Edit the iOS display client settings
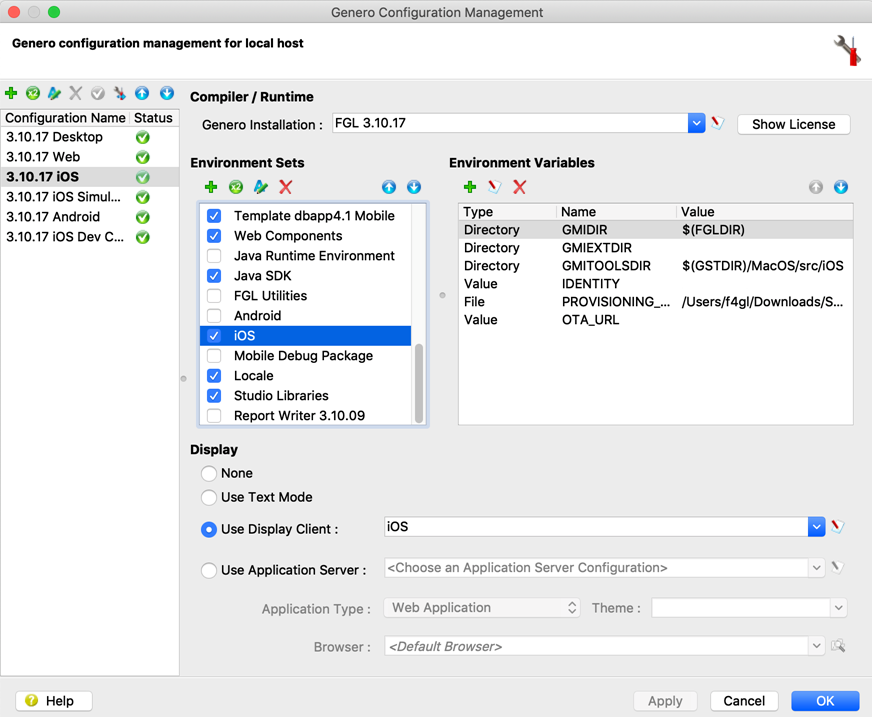 click(838, 526)
